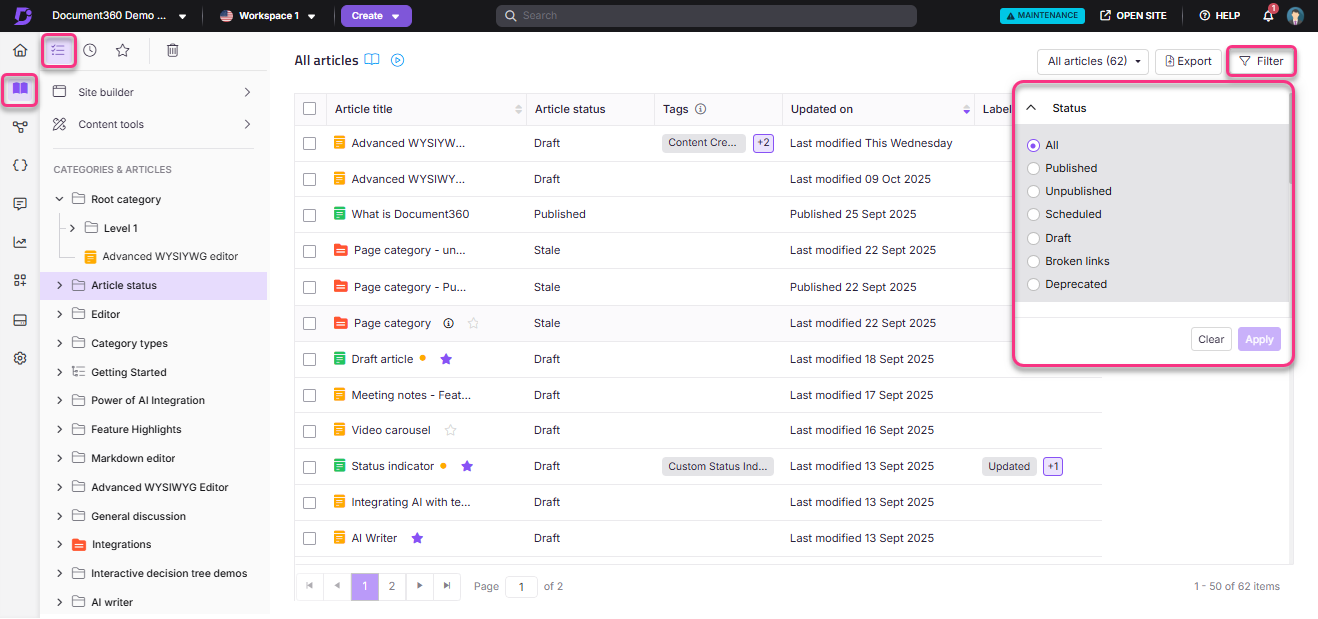The width and height of the screenshot is (1318, 619).
Task: Open the Recent clock icon tab
Action: coord(90,50)
